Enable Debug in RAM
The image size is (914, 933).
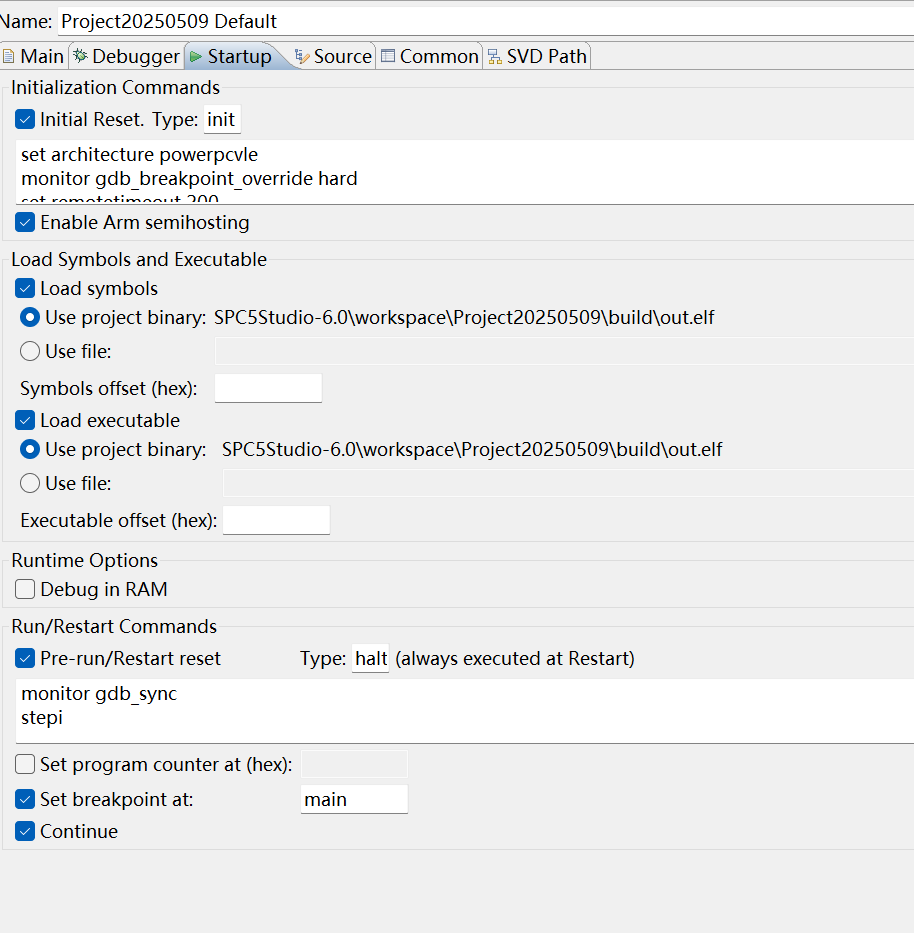click(x=24, y=589)
